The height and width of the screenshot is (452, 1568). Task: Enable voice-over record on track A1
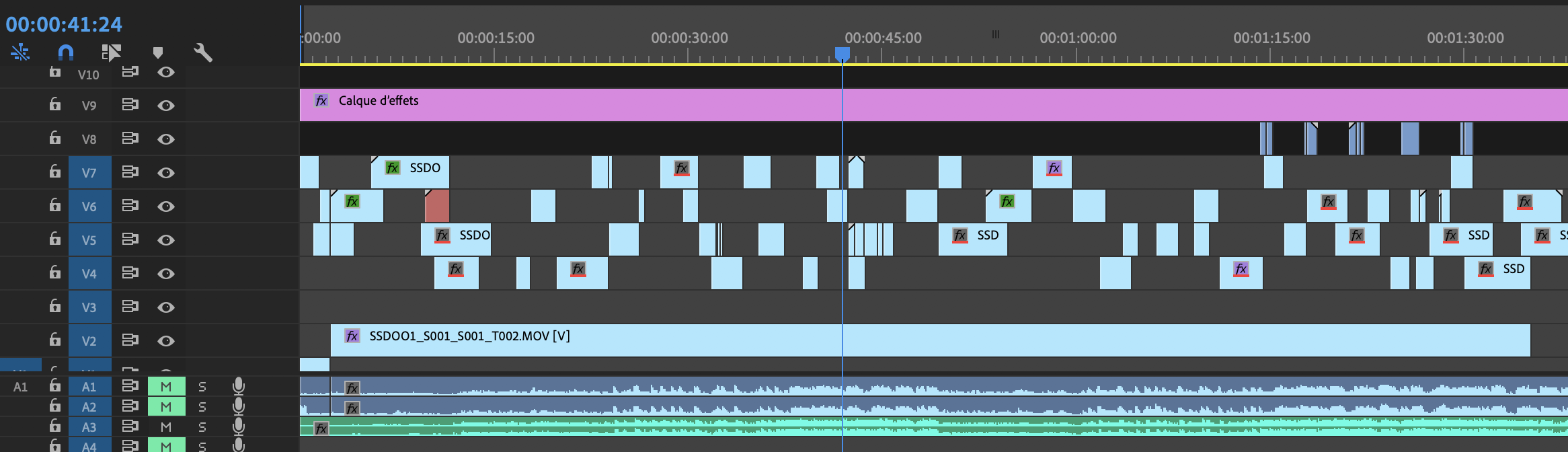238,386
